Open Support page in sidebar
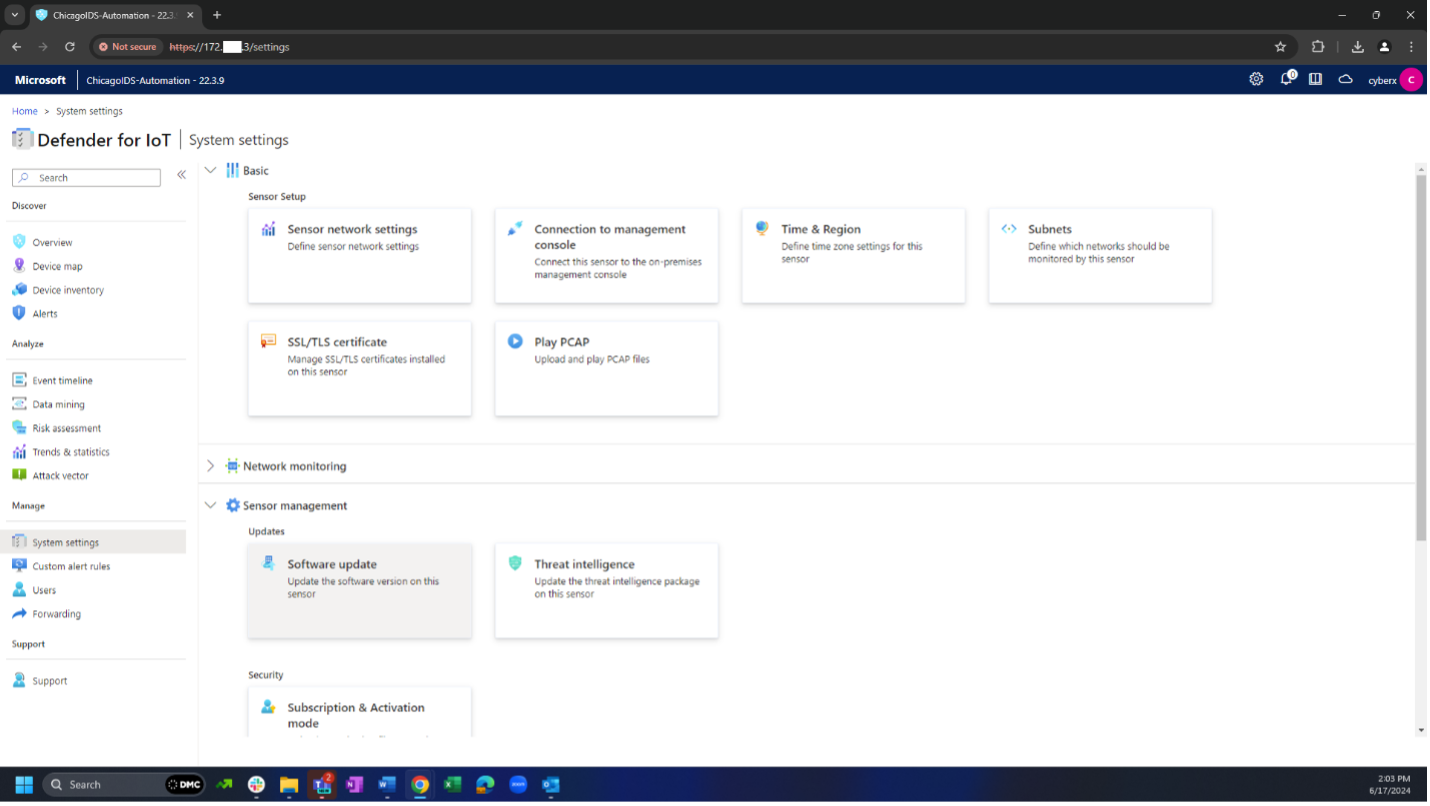 tap(49, 681)
